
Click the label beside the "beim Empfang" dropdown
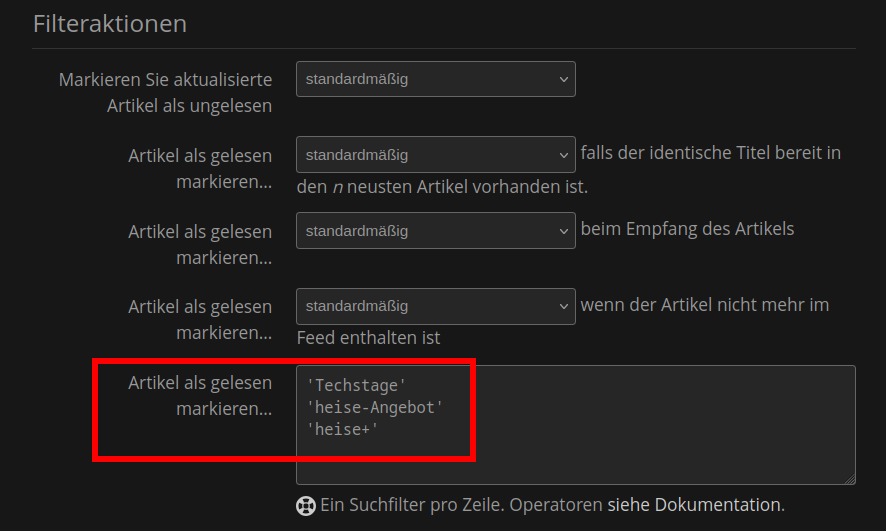coord(200,244)
